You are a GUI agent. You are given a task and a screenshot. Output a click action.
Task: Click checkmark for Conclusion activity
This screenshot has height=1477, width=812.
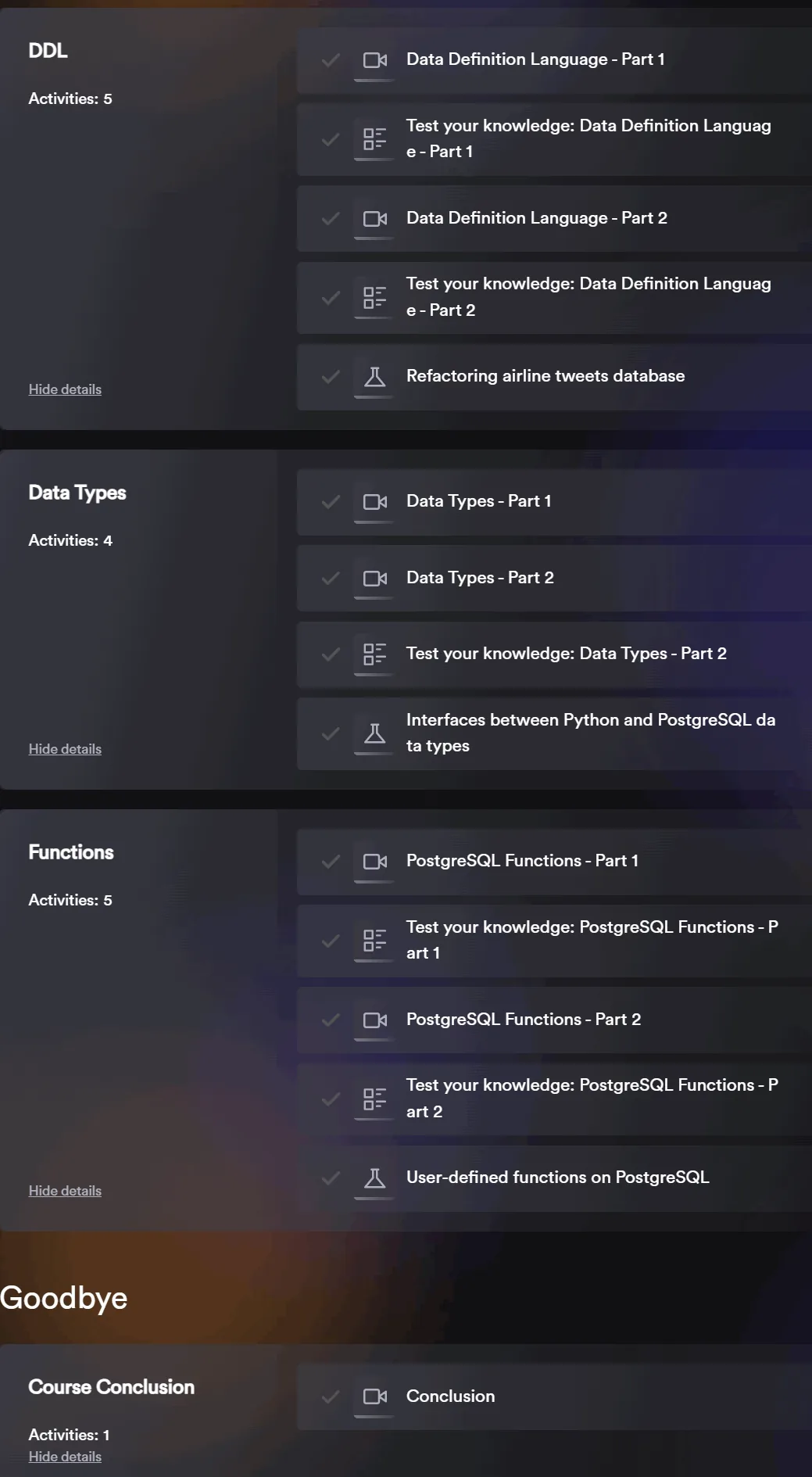tap(331, 1396)
